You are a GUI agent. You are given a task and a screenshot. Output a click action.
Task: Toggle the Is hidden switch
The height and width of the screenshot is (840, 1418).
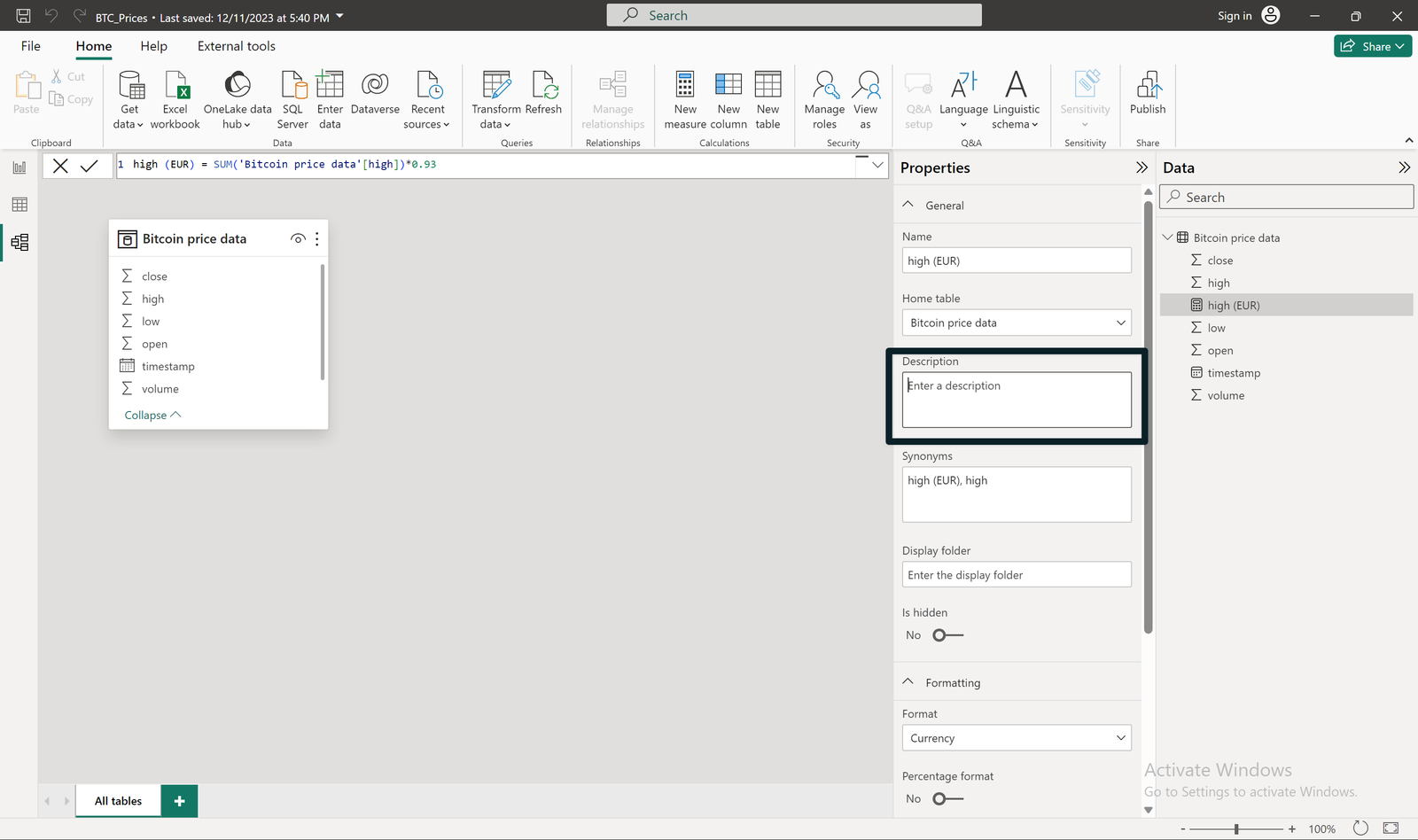[x=947, y=634]
